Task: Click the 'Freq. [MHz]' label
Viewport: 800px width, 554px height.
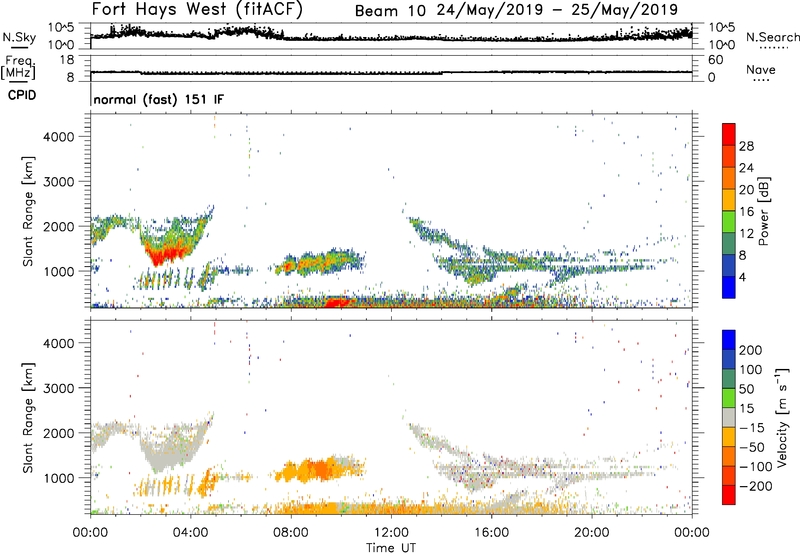Action: pos(19,67)
